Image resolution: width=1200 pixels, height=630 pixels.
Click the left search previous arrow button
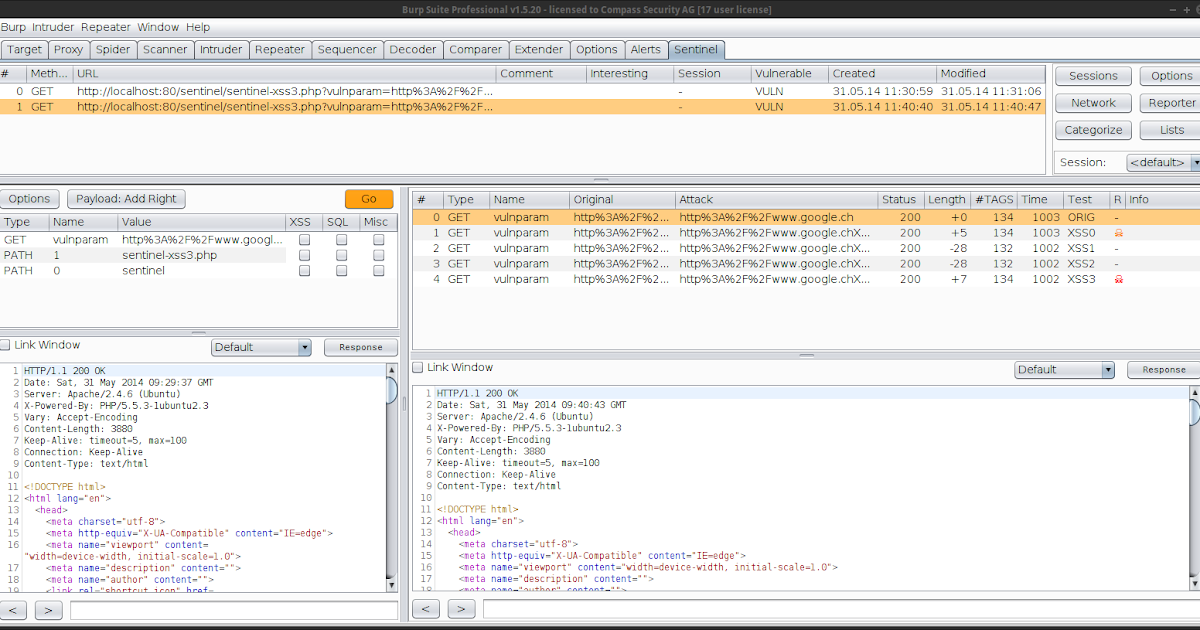click(x=14, y=610)
